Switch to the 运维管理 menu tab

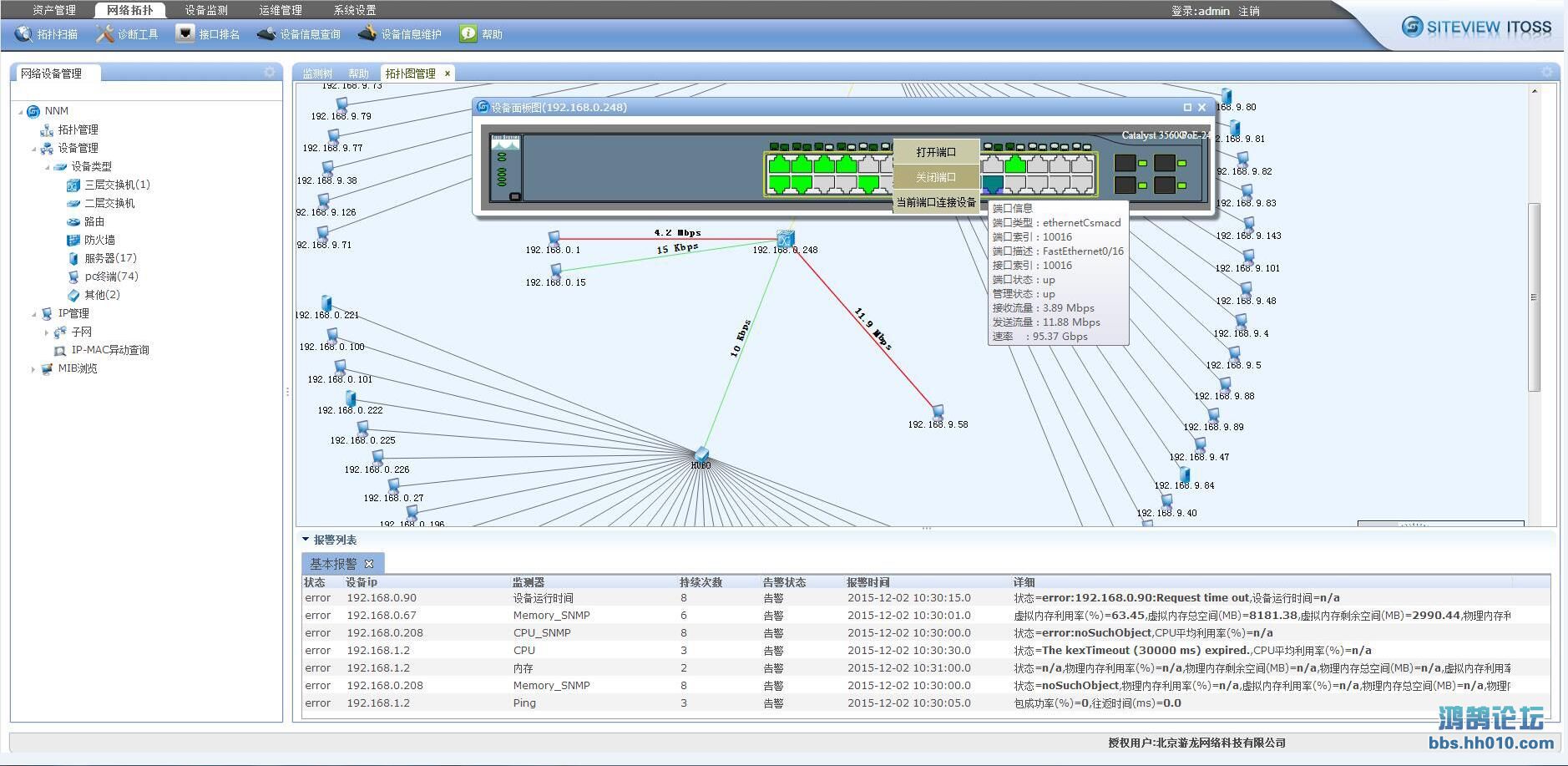[281, 10]
